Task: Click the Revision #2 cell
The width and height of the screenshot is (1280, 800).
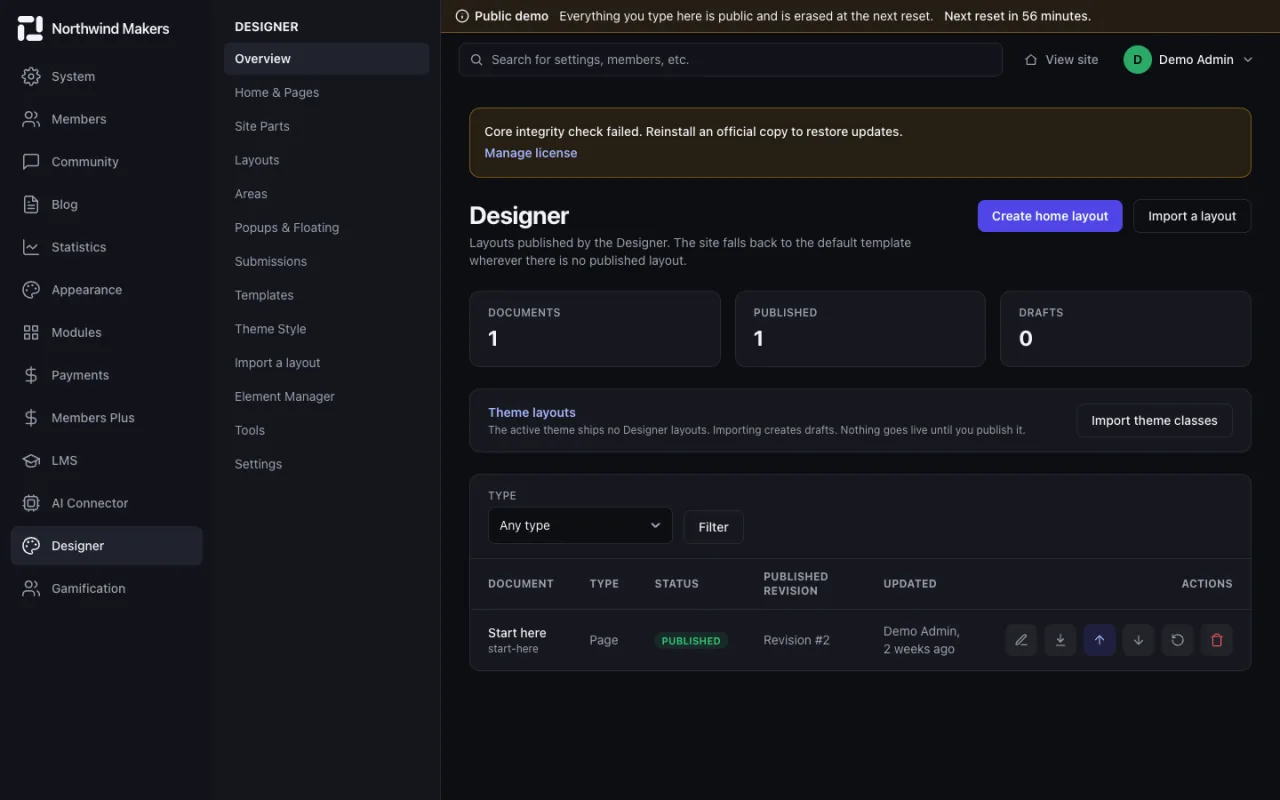Action: coord(797,640)
